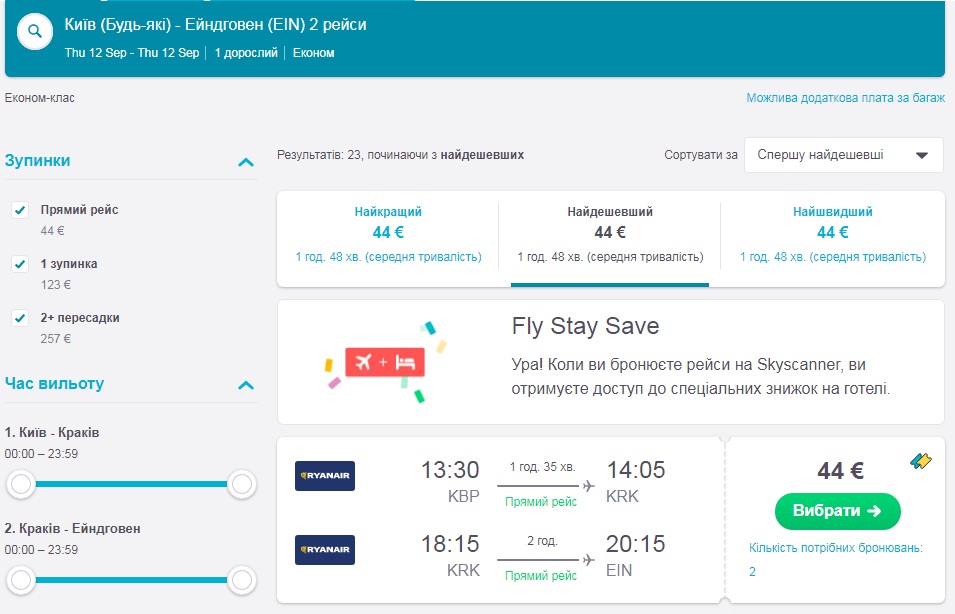
Task: Select the Найкращий tab
Action: (388, 234)
